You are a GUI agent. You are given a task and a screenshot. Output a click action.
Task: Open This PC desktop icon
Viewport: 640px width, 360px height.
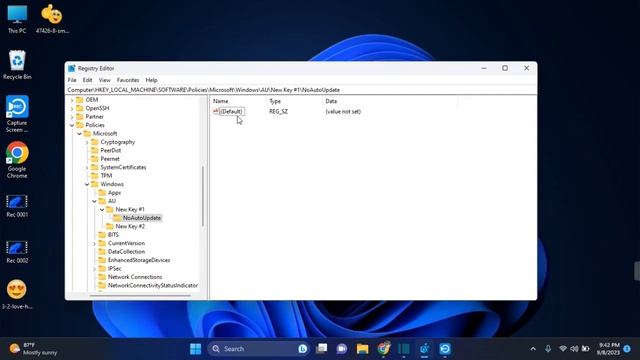click(x=17, y=19)
